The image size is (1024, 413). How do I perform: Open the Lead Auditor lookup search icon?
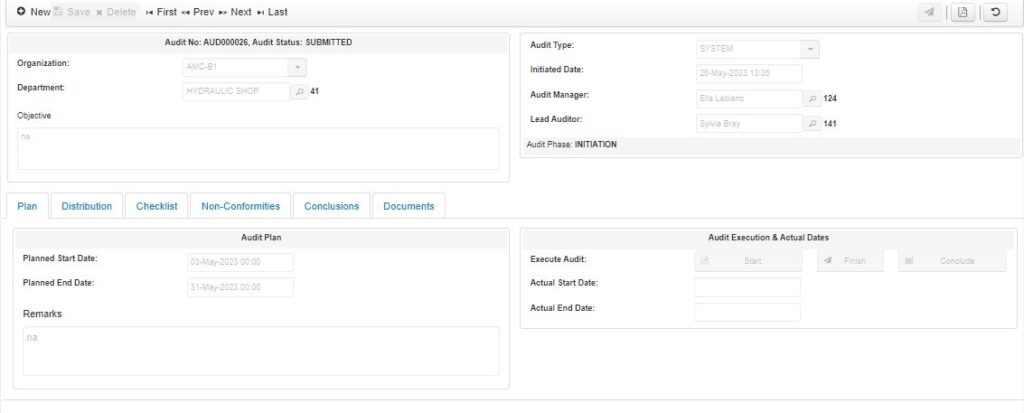[x=812, y=124]
